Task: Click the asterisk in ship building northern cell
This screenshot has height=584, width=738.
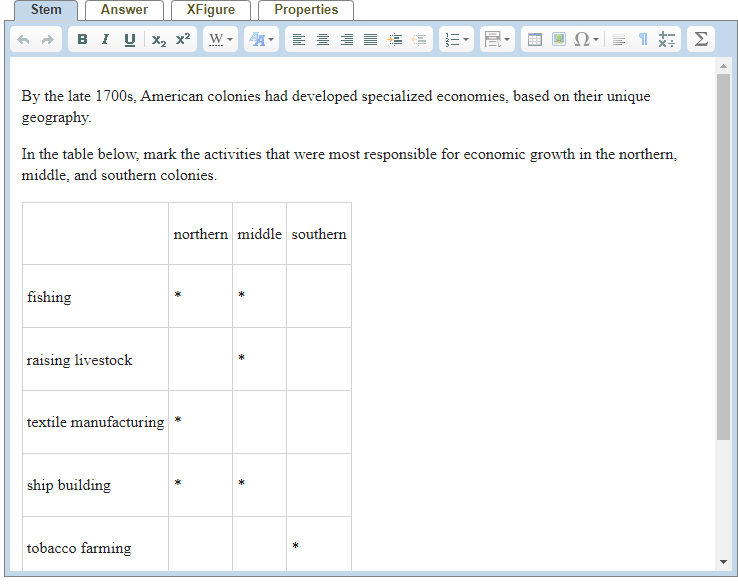Action: click(x=178, y=483)
